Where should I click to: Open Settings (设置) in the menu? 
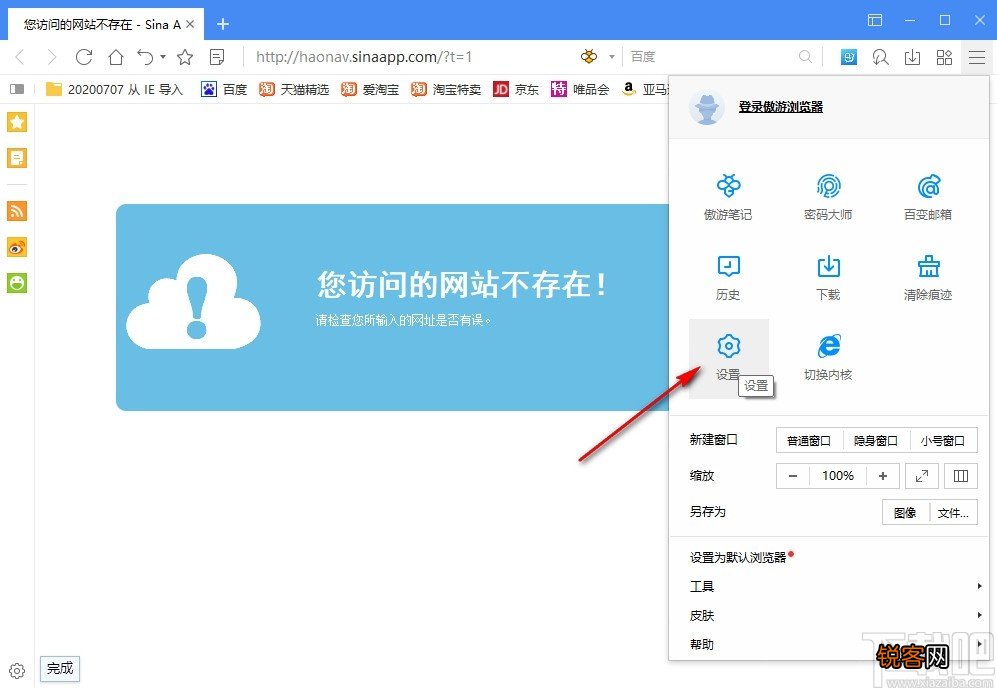[x=729, y=358]
